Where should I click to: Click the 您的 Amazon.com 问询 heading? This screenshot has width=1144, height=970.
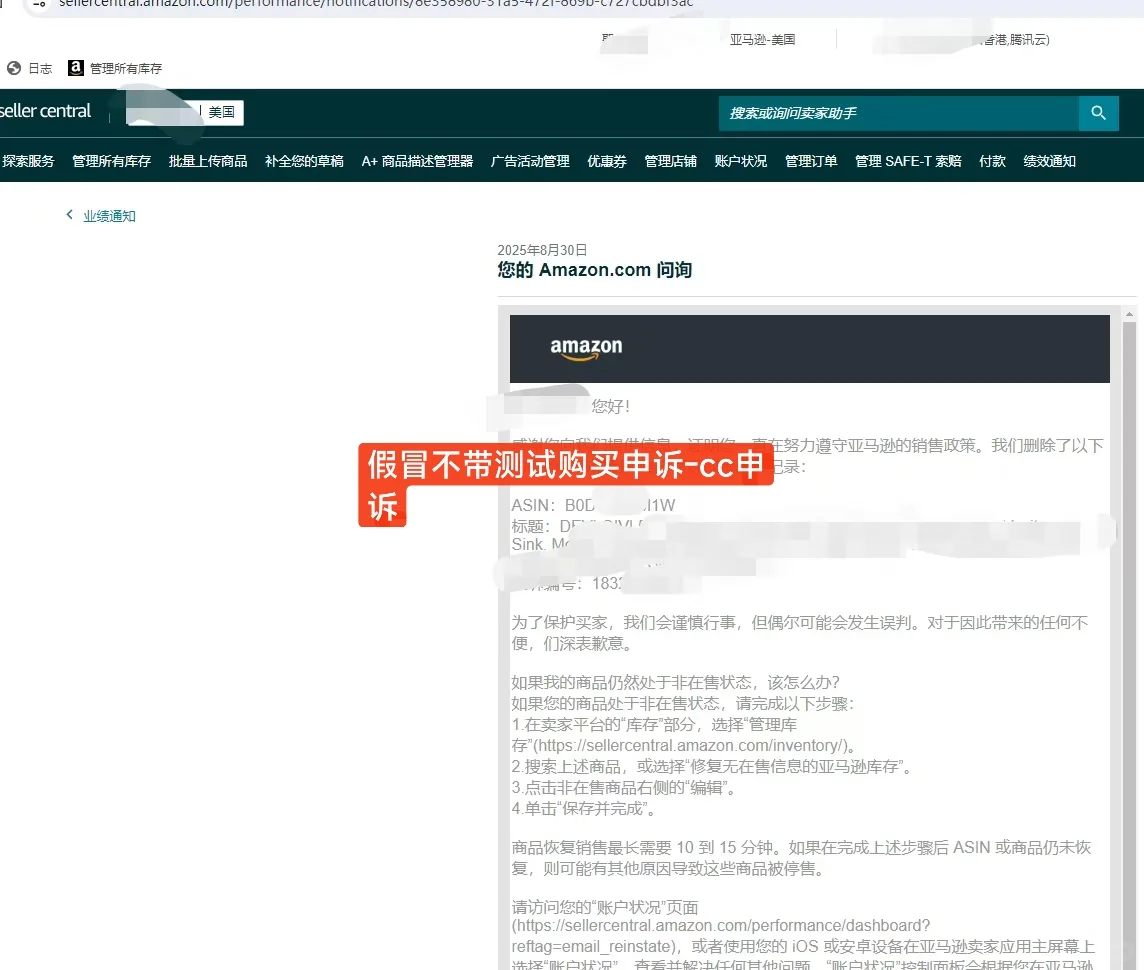coord(595,270)
